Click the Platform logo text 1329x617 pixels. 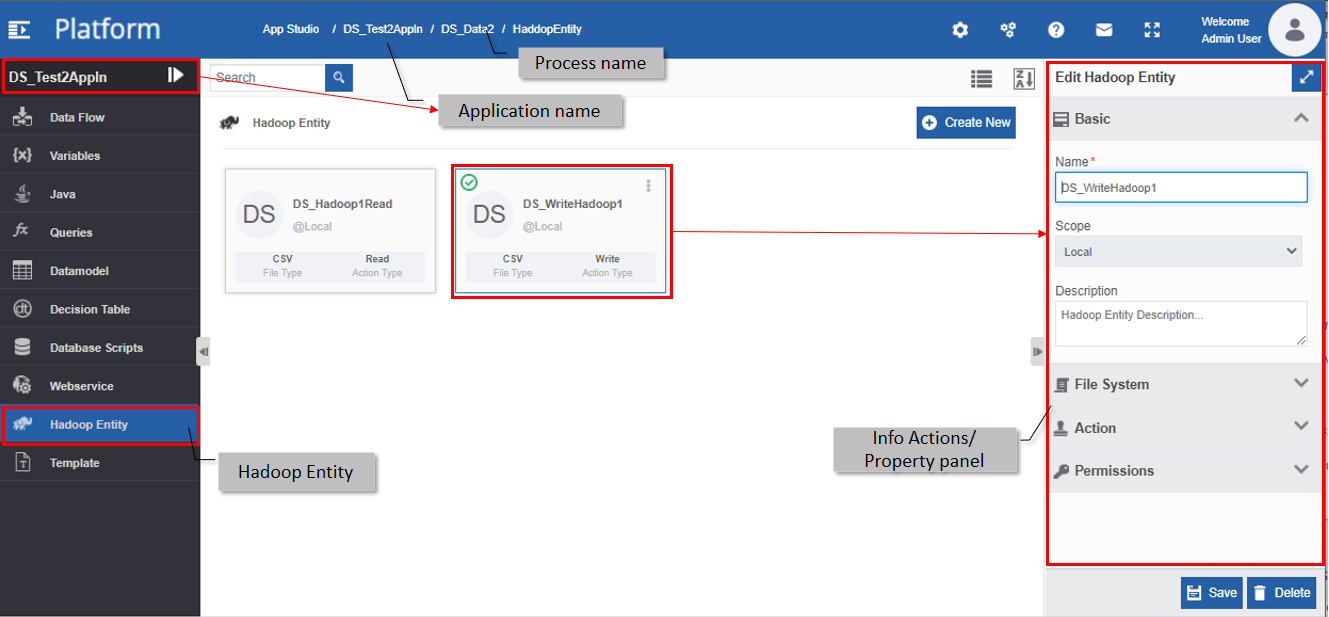pos(107,29)
